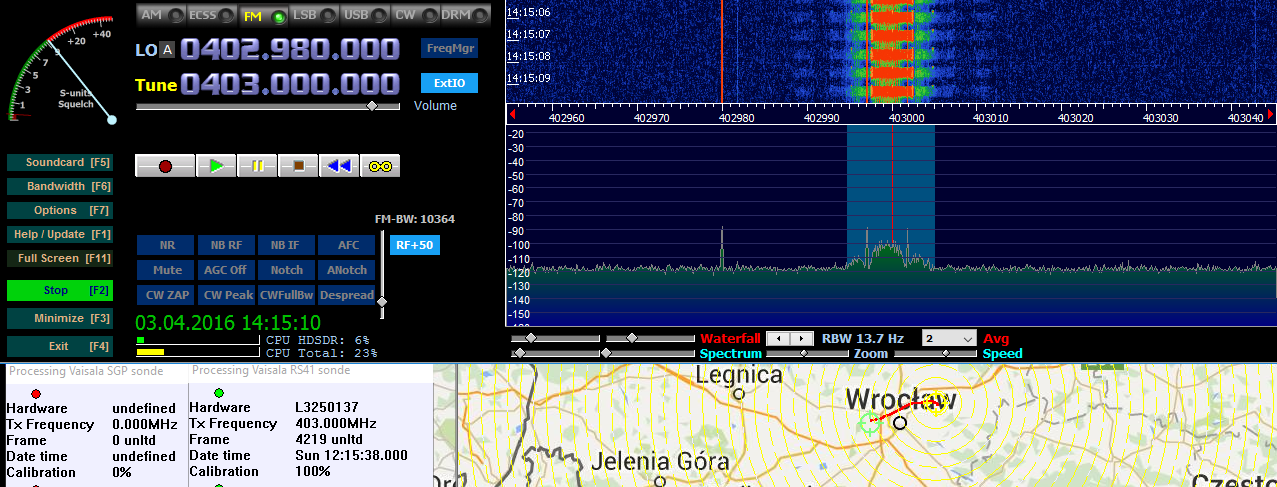Open Help / Update [F1]
Image resolution: width=1277 pixels, height=487 pixels.
pos(60,234)
